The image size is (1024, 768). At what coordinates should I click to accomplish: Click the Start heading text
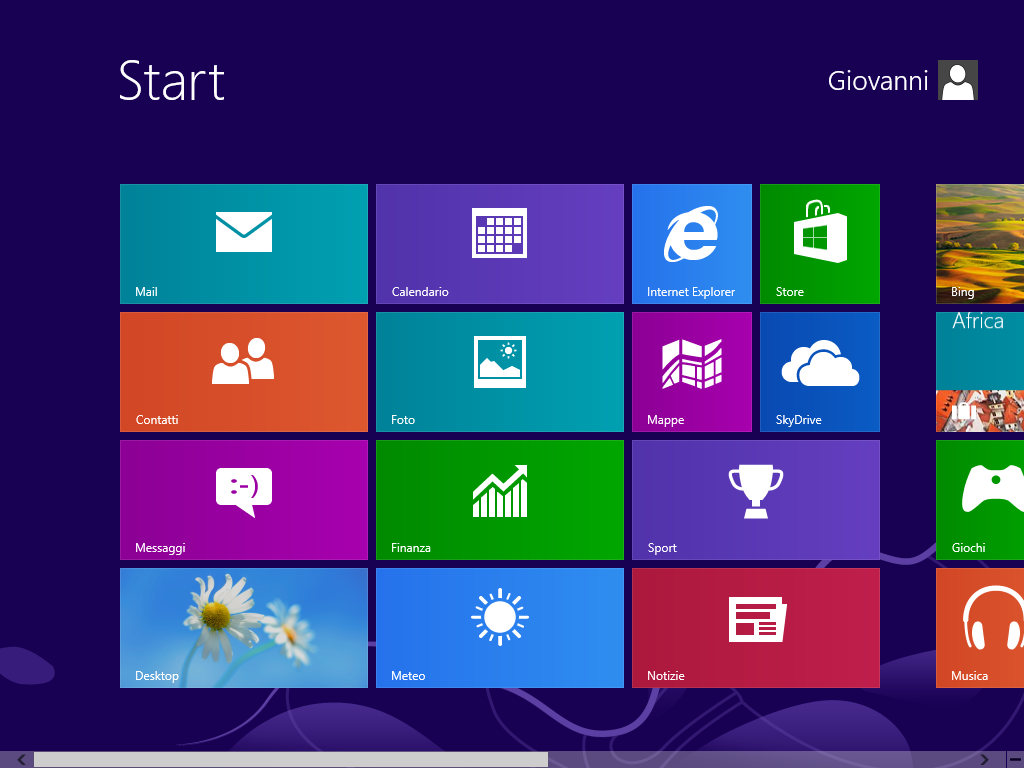click(x=172, y=81)
